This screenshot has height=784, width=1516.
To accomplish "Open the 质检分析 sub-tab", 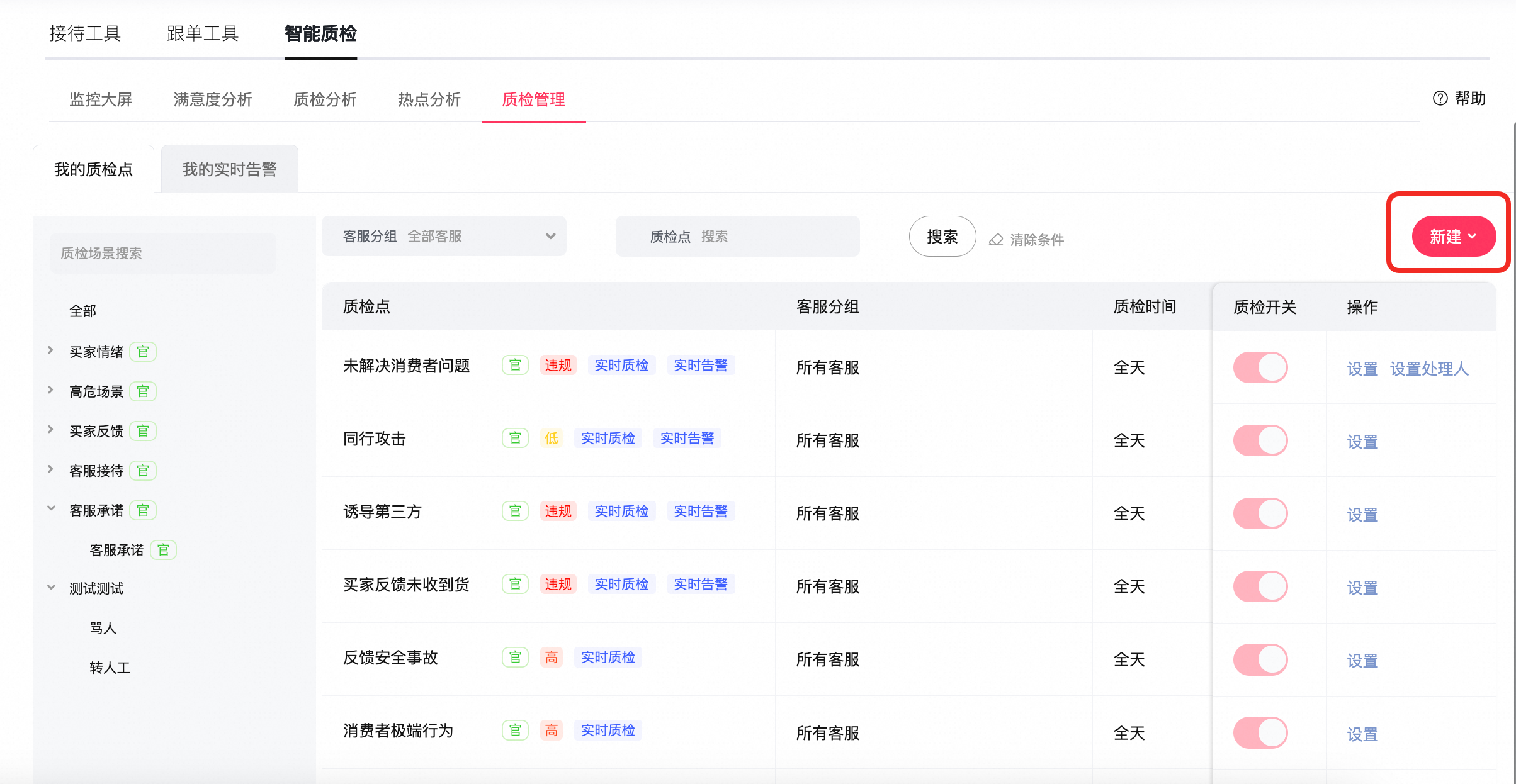I will [325, 99].
